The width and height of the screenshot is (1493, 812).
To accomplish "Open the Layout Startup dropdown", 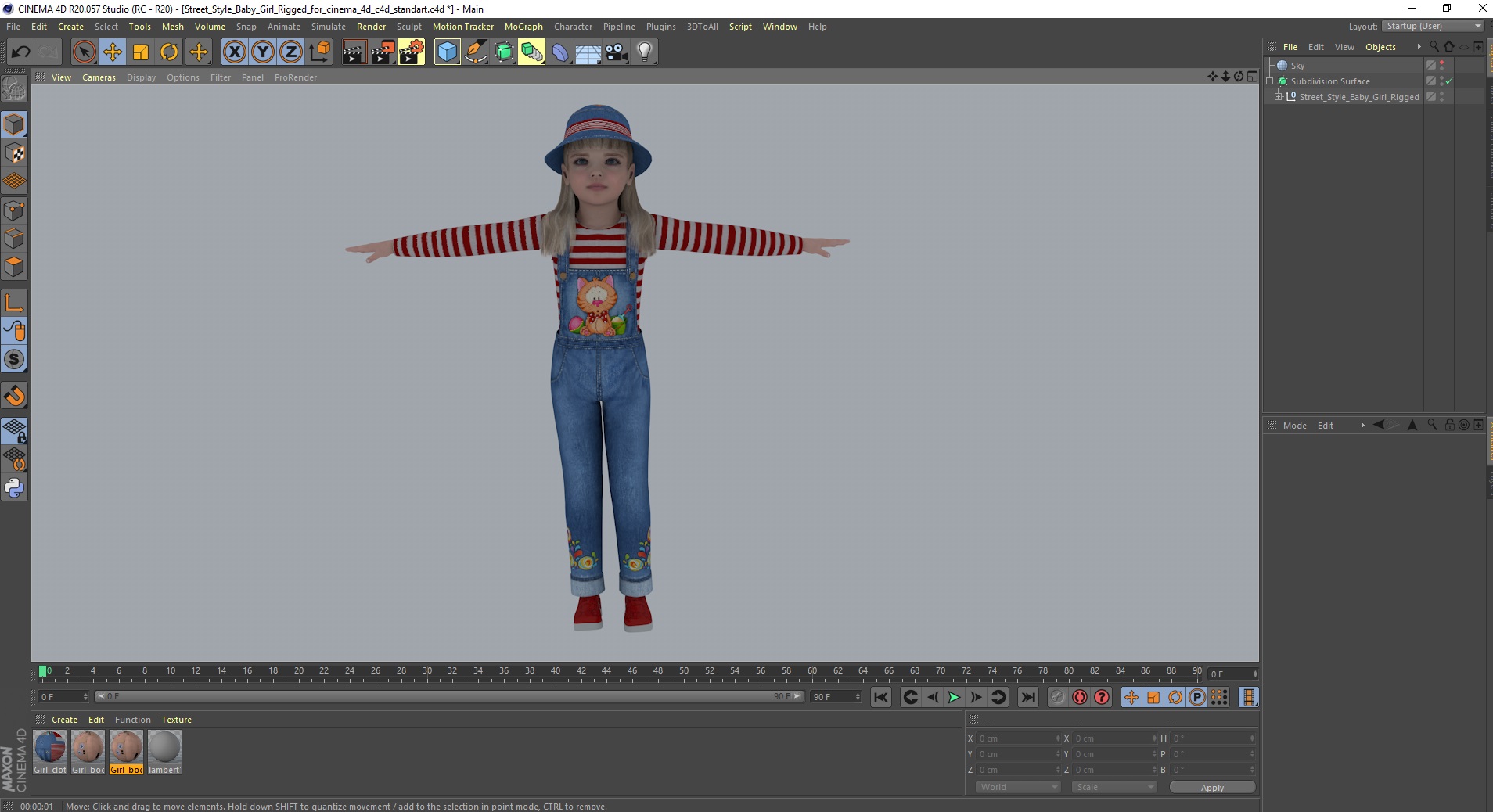I will pyautogui.click(x=1433, y=26).
